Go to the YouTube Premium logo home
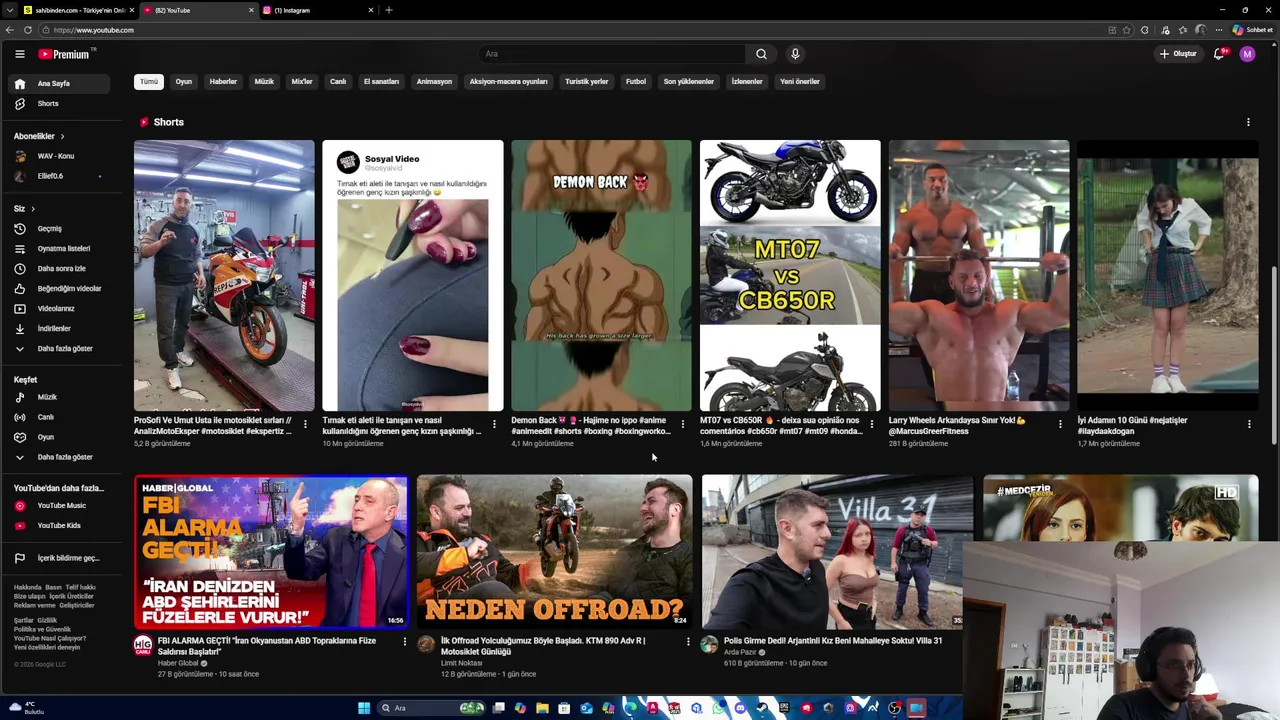The image size is (1280, 720). (65, 54)
